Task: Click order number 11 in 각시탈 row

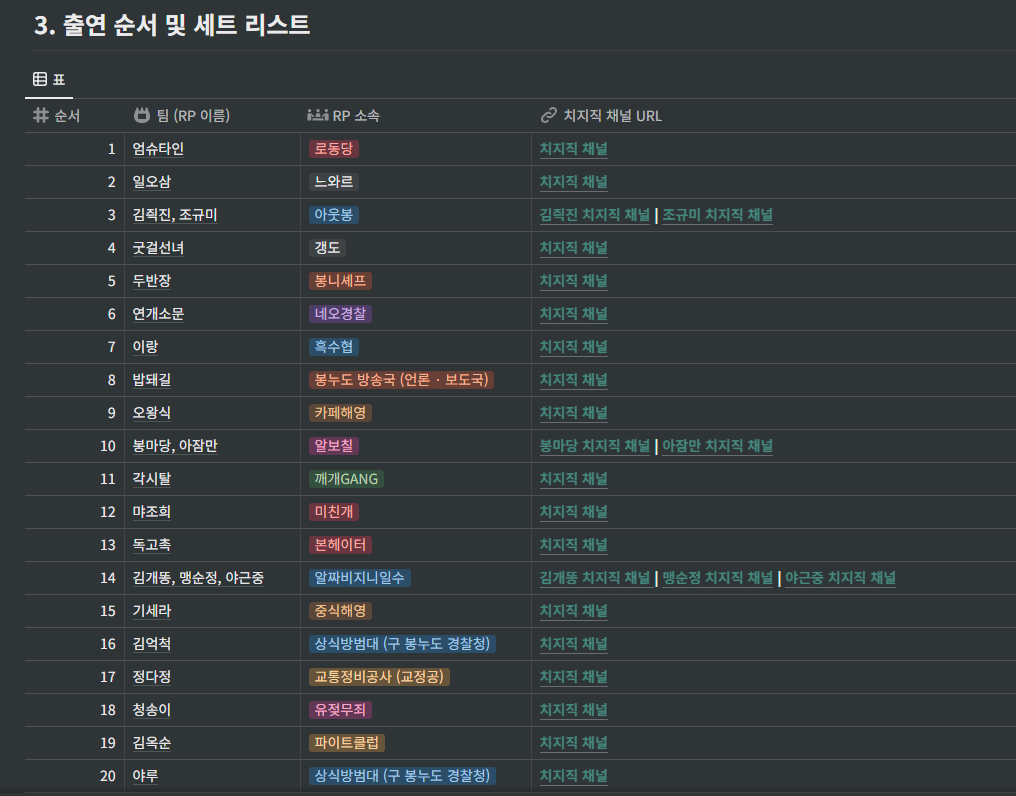Action: pyautogui.click(x=108, y=479)
